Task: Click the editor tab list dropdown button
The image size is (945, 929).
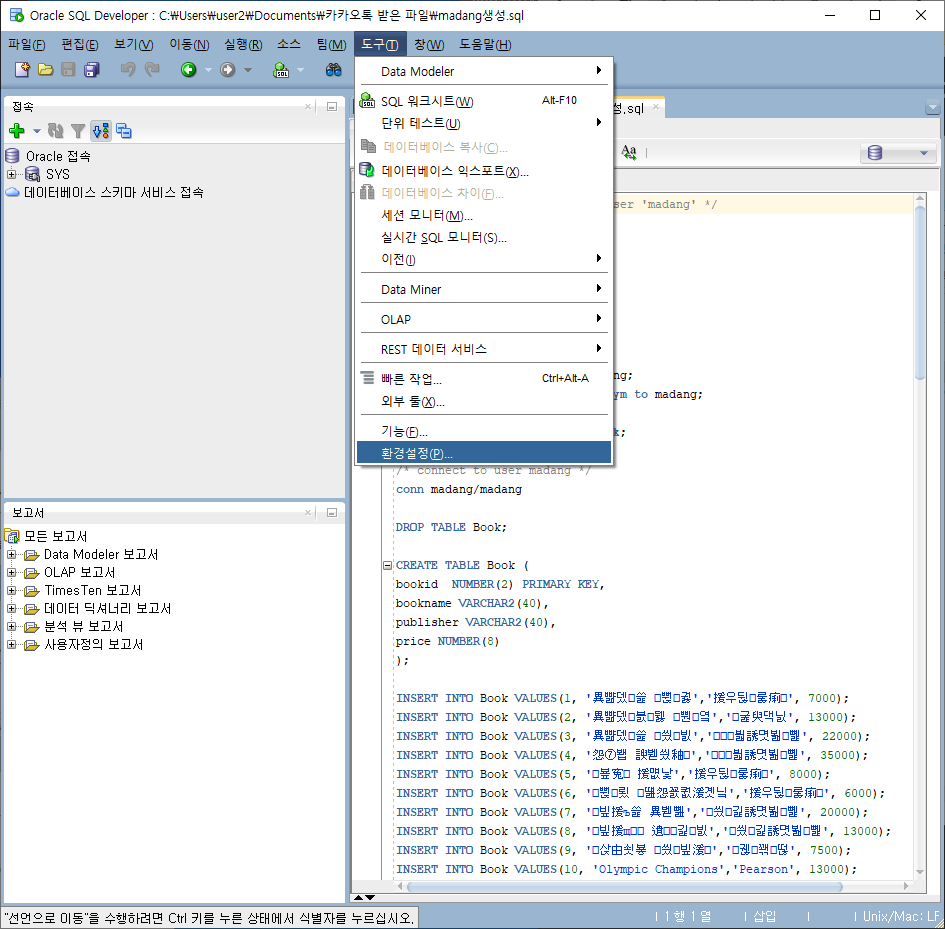Action: (932, 108)
